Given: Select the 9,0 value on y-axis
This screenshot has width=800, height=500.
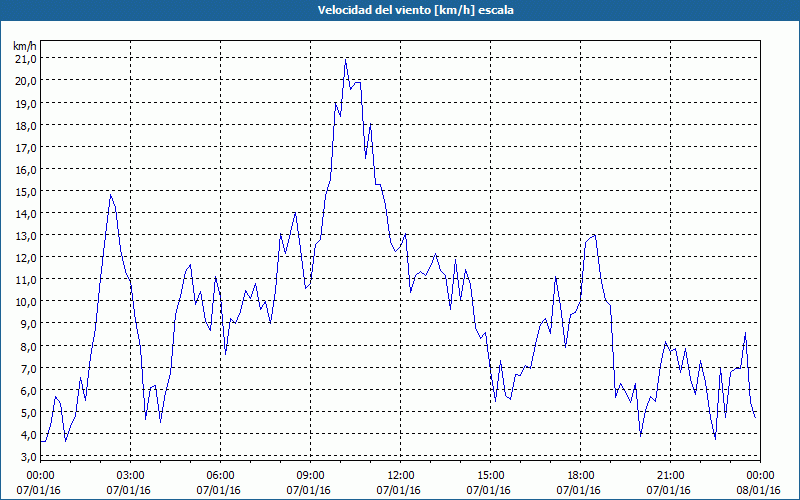Looking at the screenshot, I should tap(29, 324).
